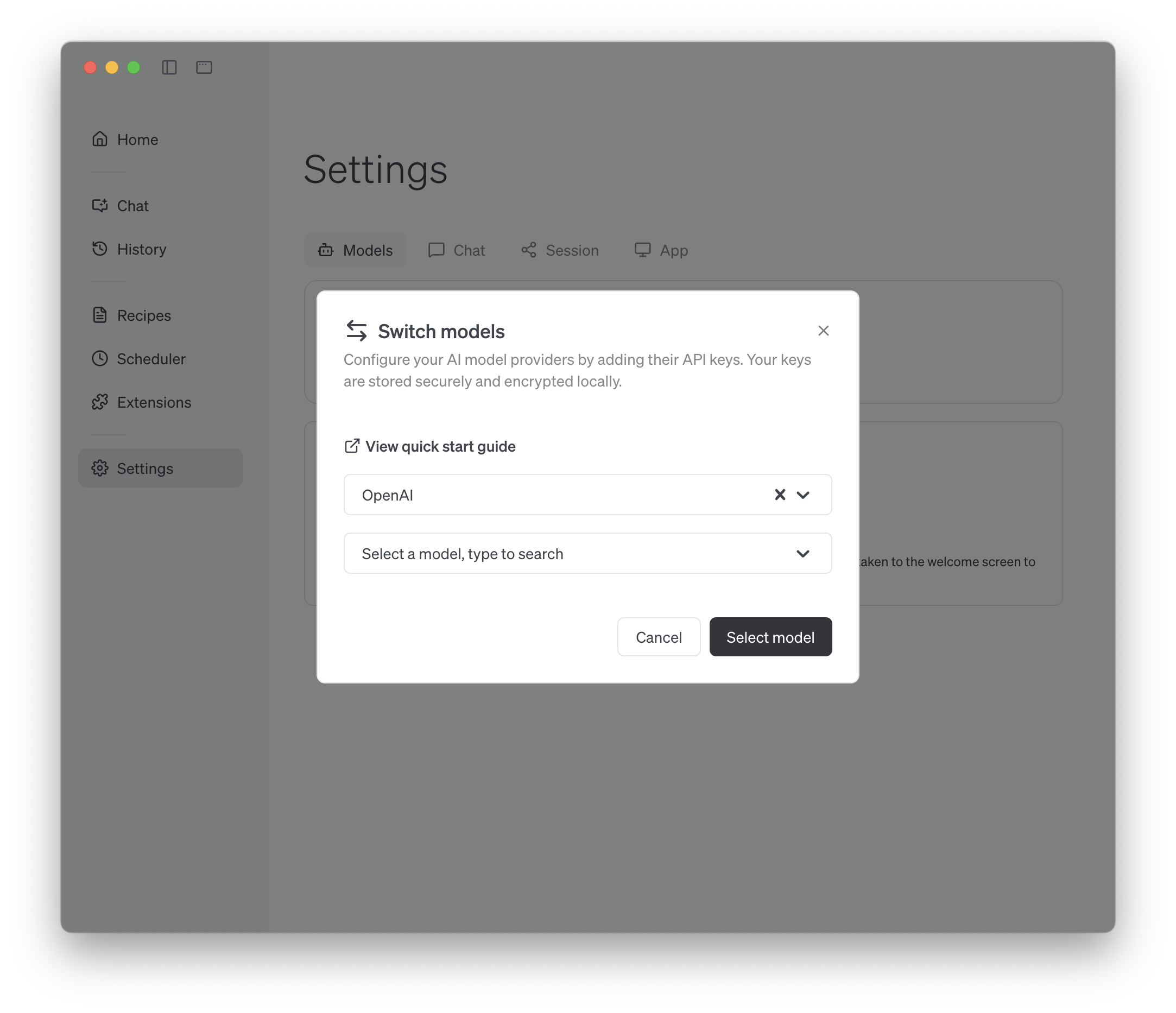Open the Recipes page

pos(143,315)
